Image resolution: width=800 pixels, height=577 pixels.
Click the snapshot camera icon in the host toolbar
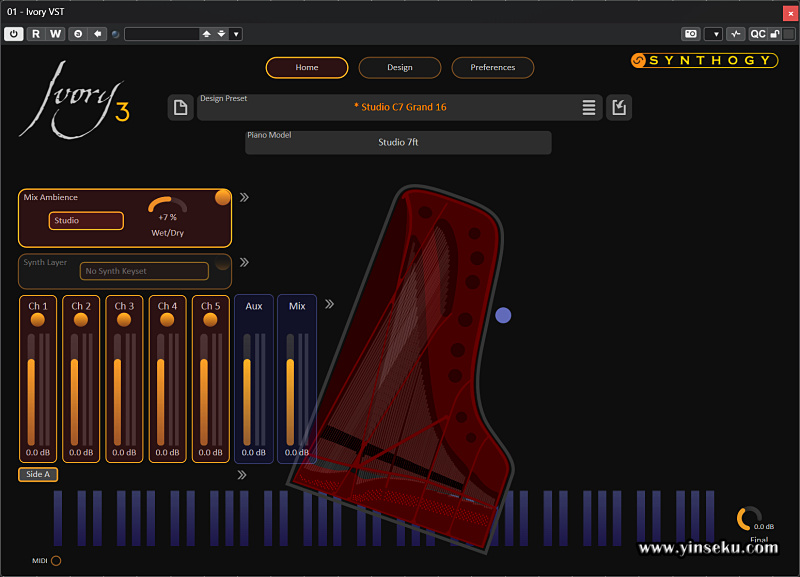tap(691, 34)
